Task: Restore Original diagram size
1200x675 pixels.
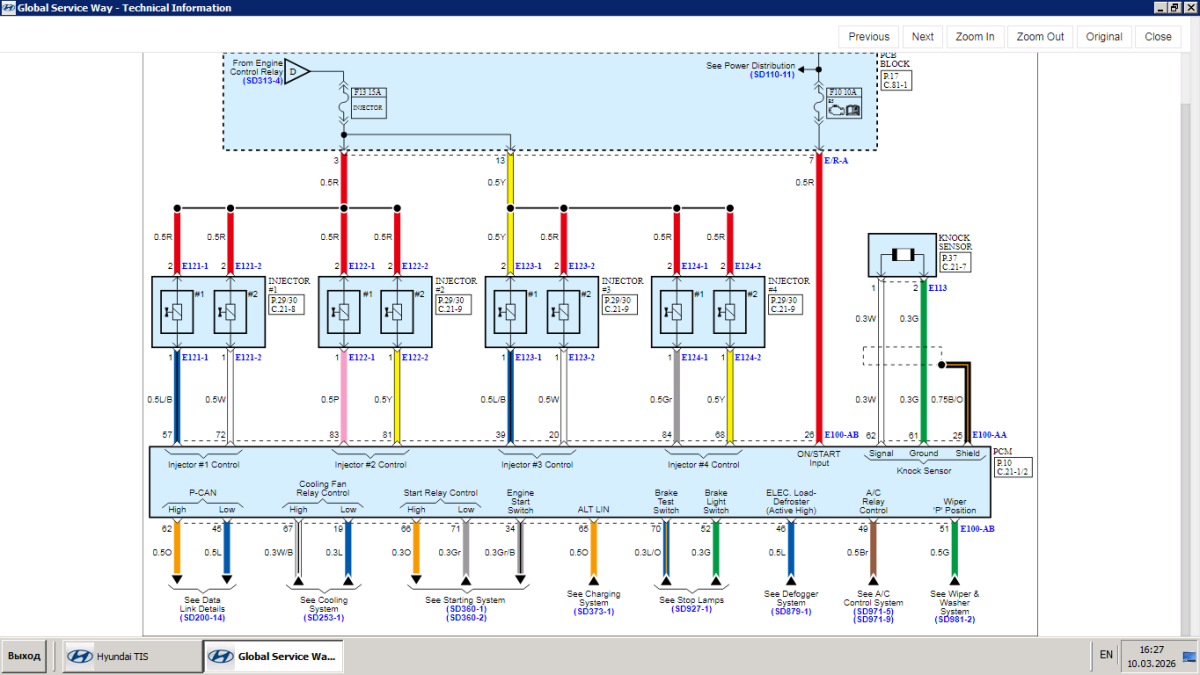Action: (1104, 36)
